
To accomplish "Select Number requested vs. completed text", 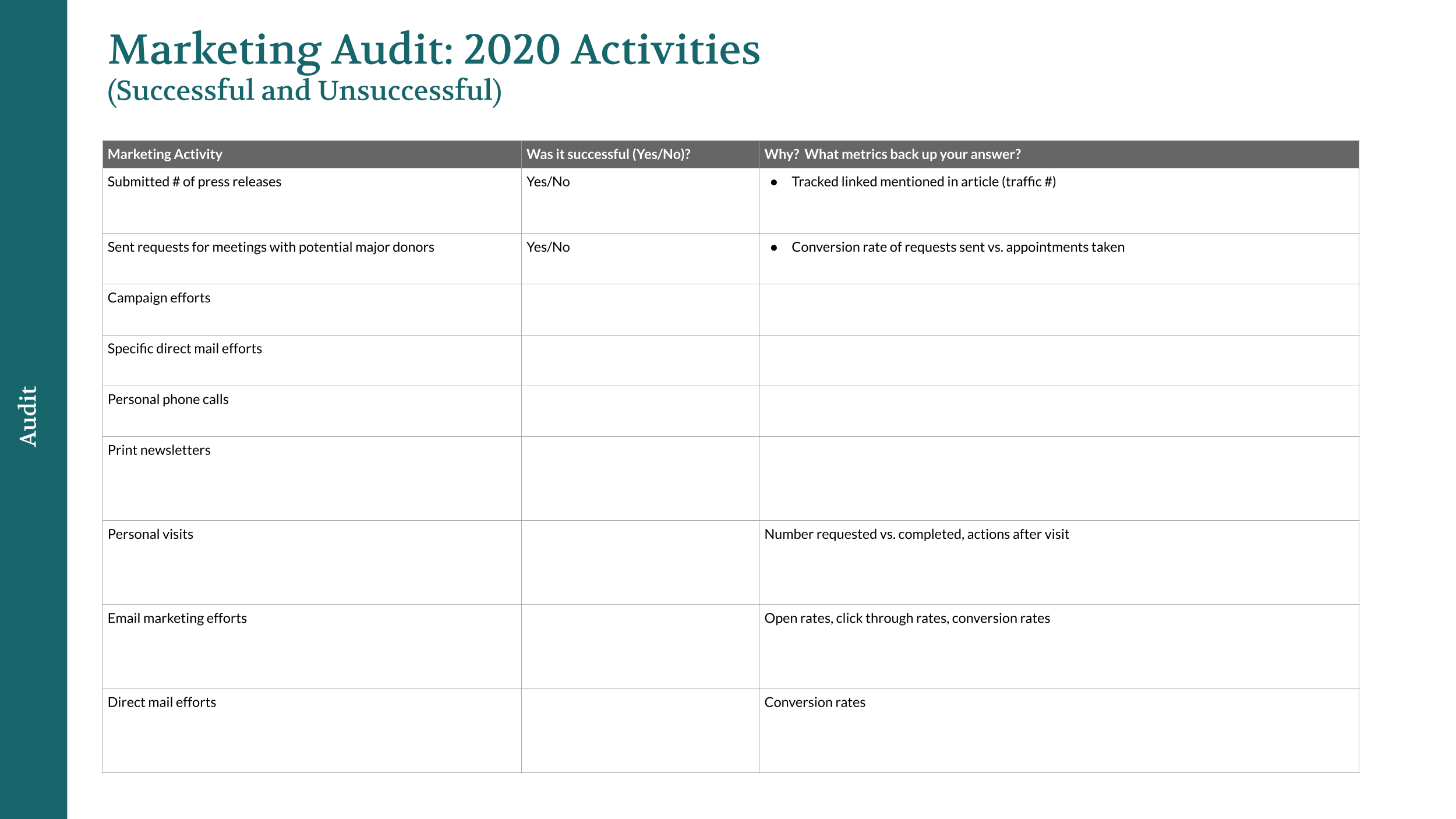I will (916, 534).
